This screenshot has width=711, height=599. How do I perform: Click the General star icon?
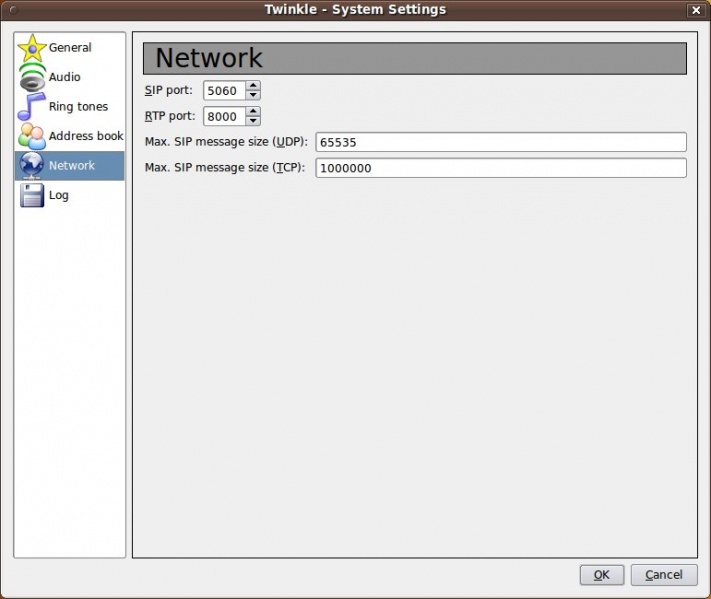[32, 48]
